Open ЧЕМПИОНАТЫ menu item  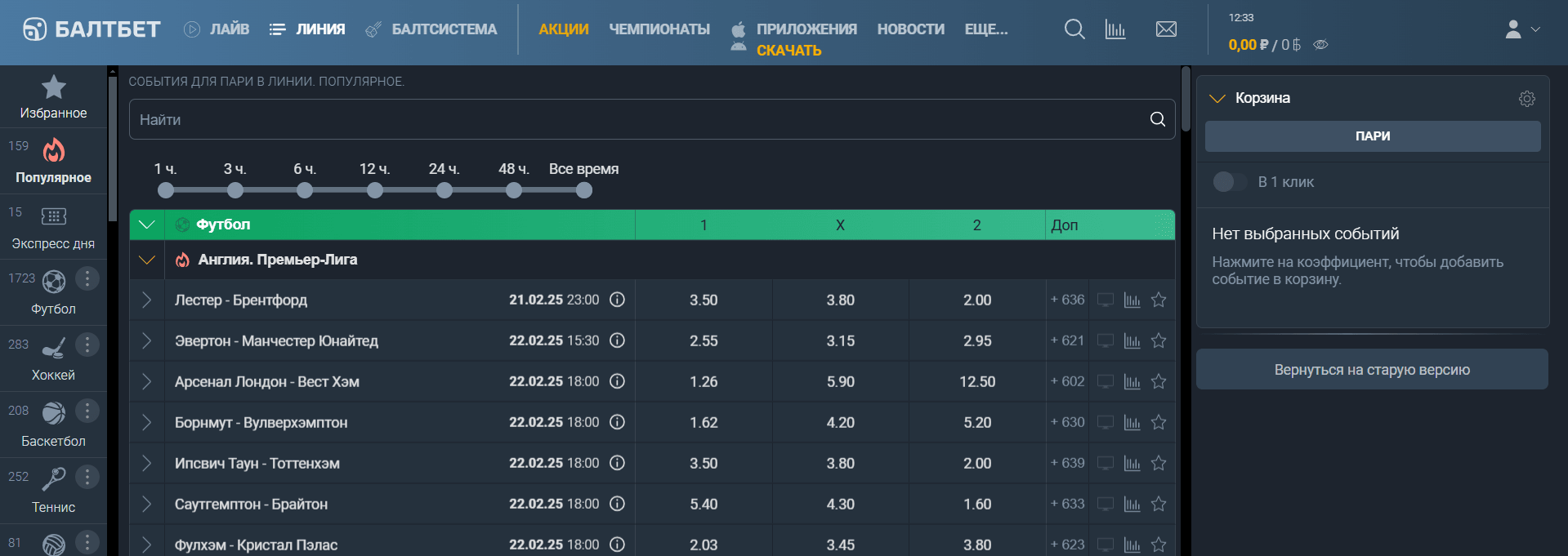(x=659, y=29)
